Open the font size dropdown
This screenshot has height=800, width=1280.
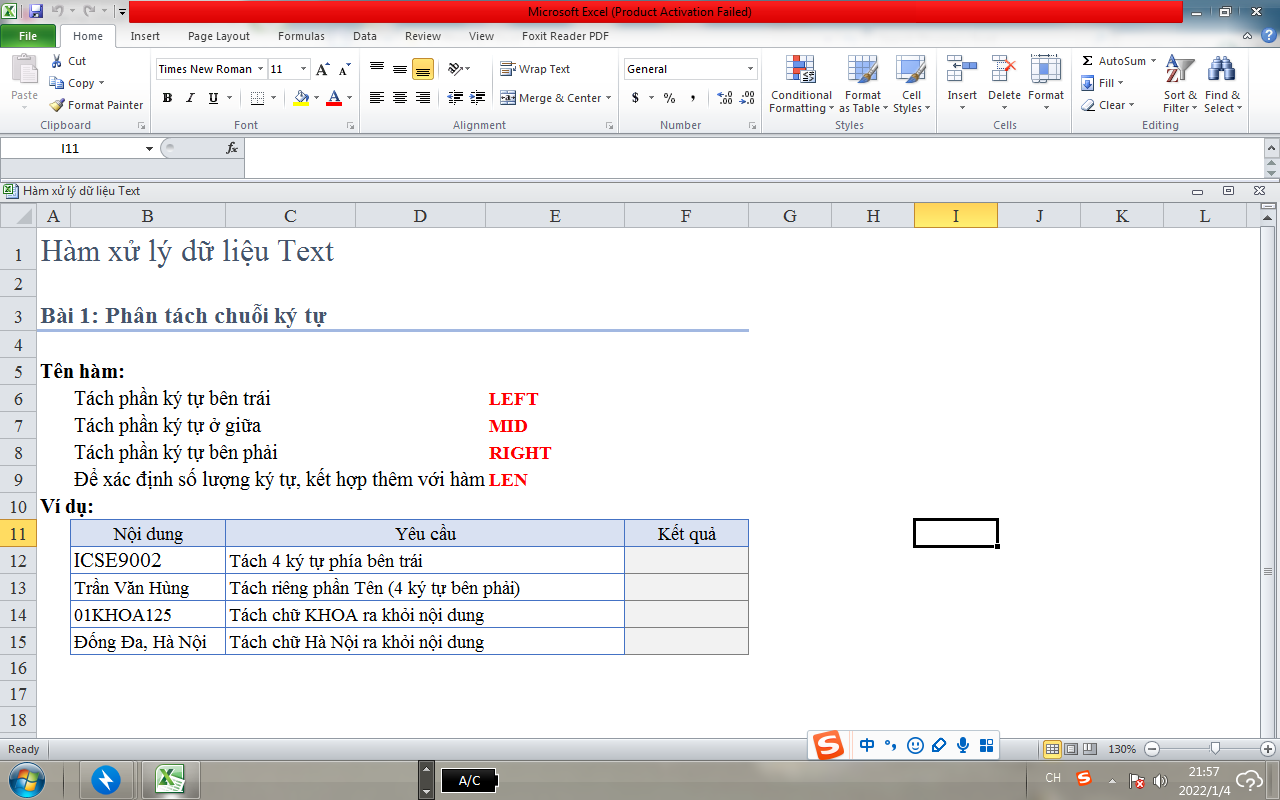tap(304, 69)
